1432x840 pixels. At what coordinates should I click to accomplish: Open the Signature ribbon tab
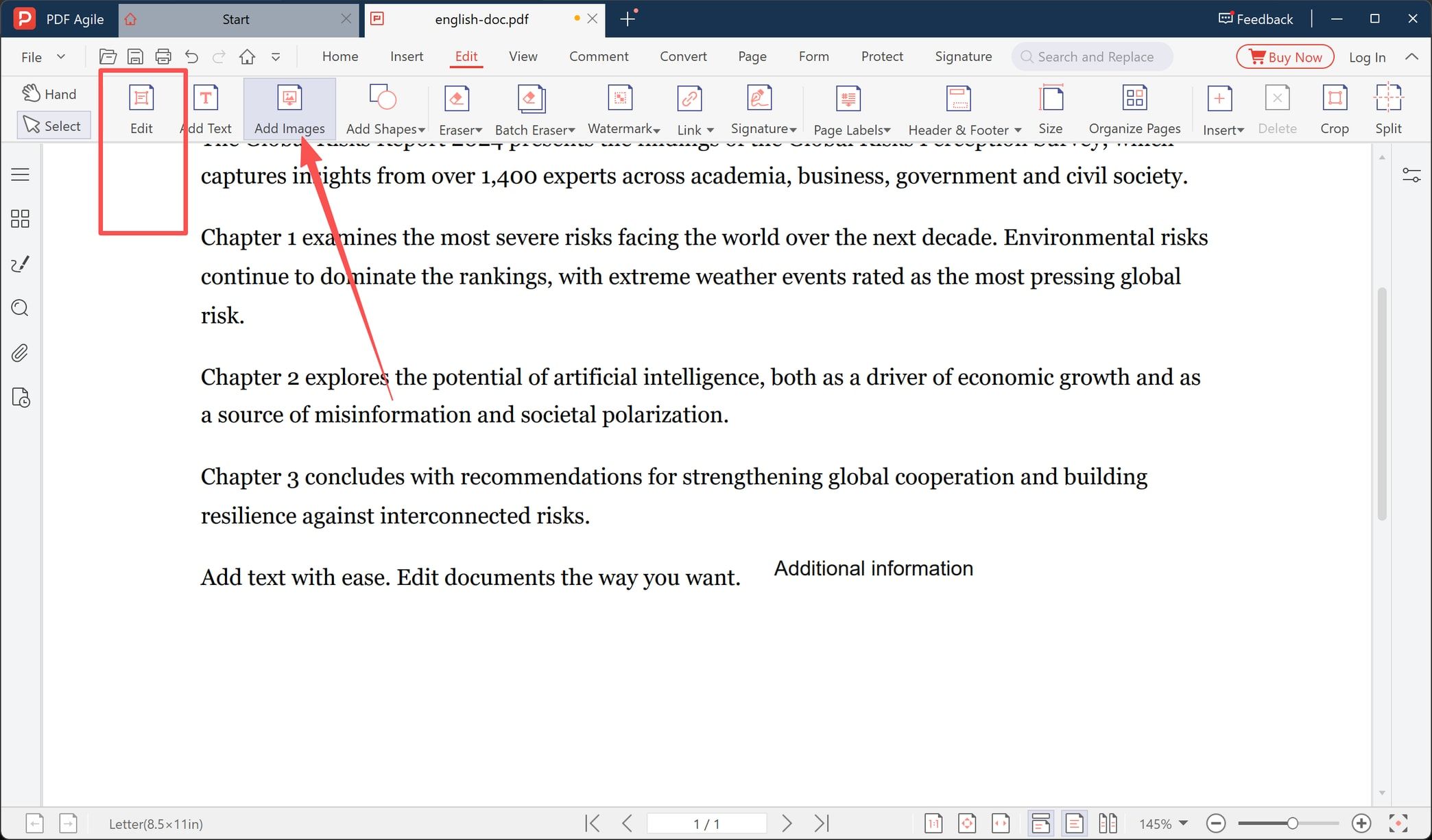point(963,56)
